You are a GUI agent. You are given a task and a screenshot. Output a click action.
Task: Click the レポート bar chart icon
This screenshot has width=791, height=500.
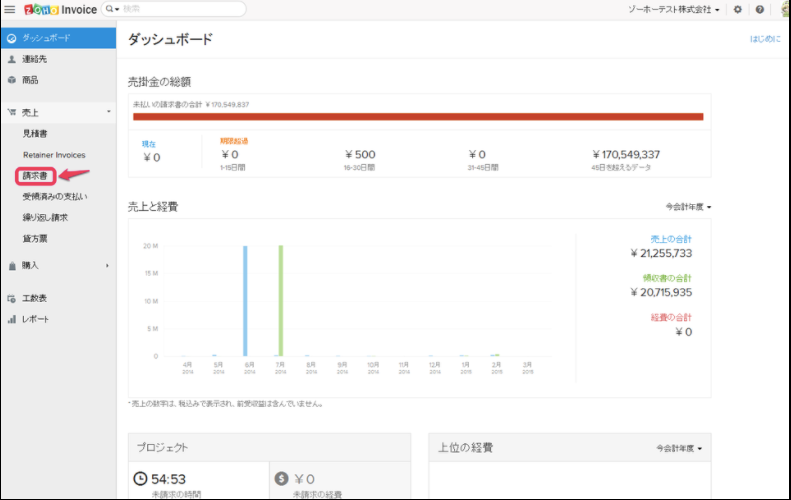12,319
